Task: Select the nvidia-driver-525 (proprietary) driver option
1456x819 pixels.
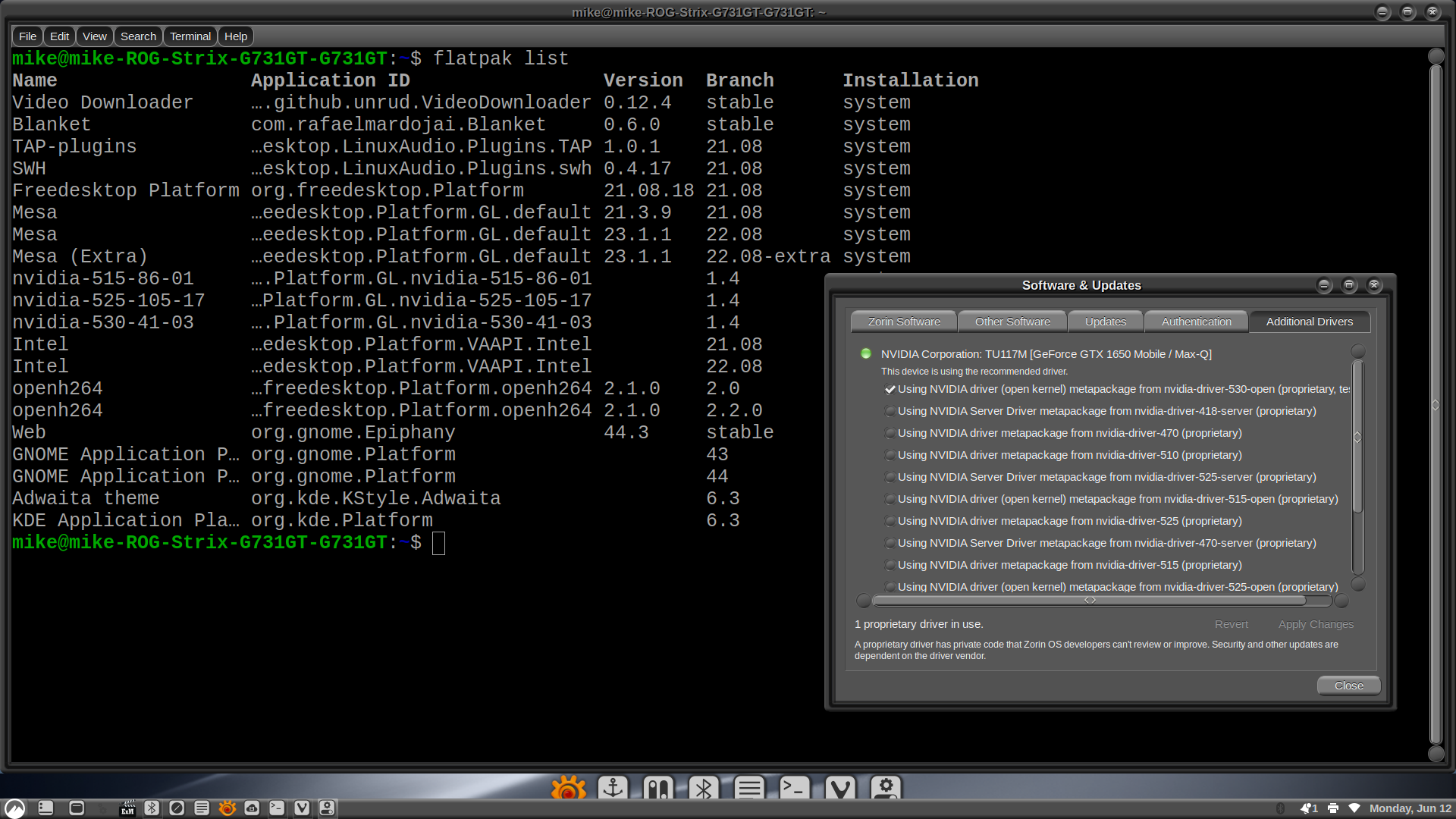Action: click(1063, 521)
